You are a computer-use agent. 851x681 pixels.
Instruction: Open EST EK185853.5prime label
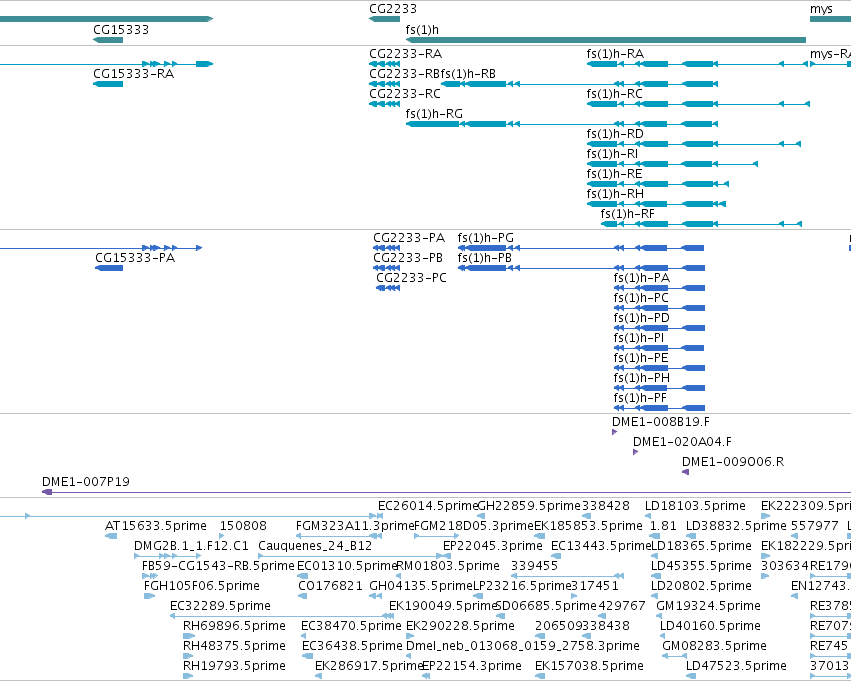coord(588,526)
